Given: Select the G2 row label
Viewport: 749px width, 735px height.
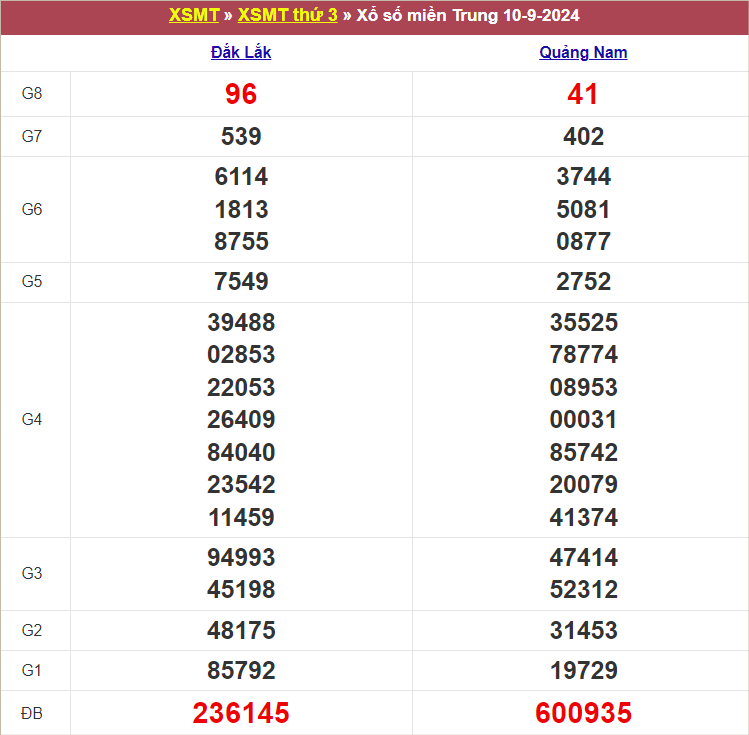Looking at the screenshot, I should tap(32, 630).
